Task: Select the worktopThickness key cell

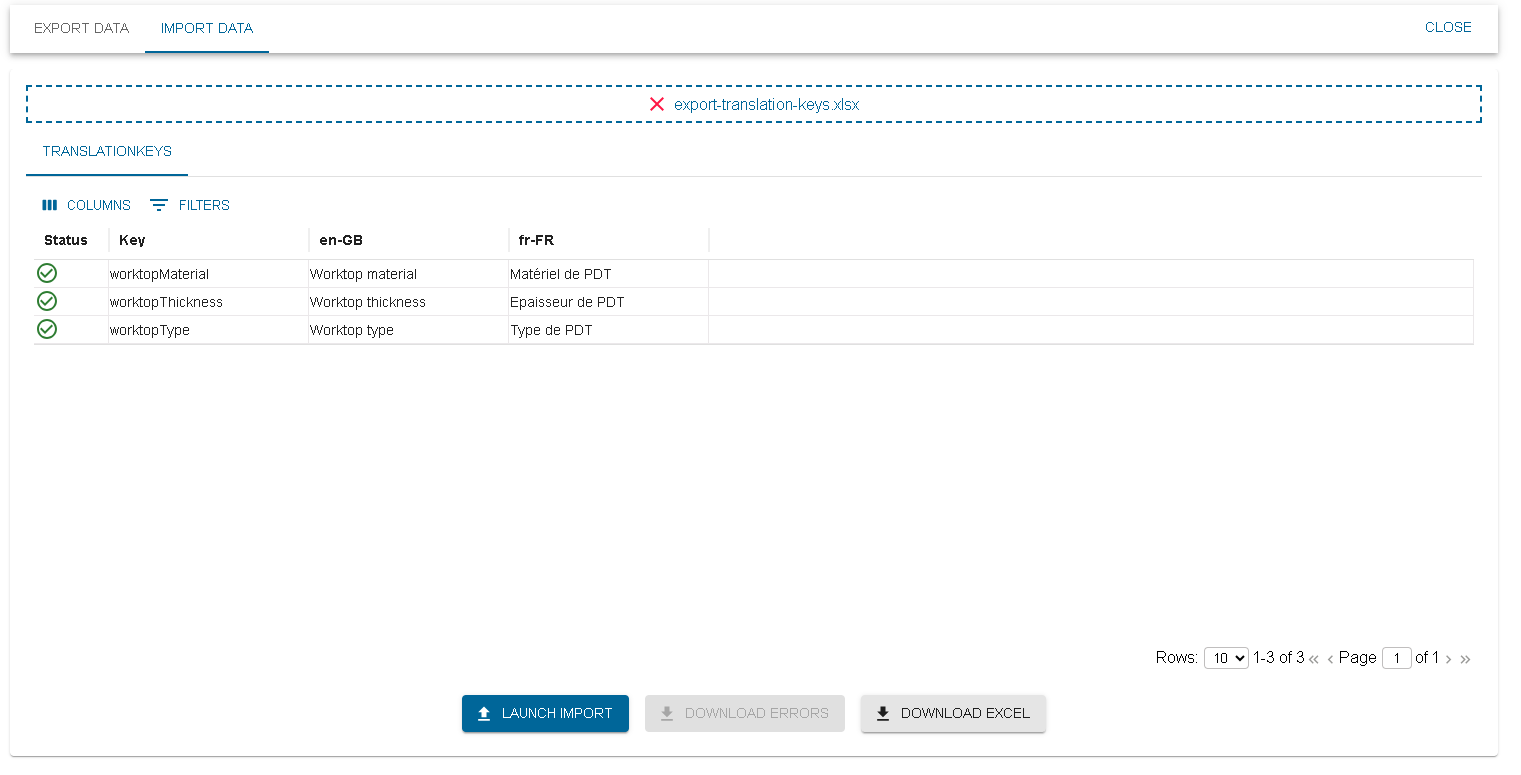Action: 208,302
